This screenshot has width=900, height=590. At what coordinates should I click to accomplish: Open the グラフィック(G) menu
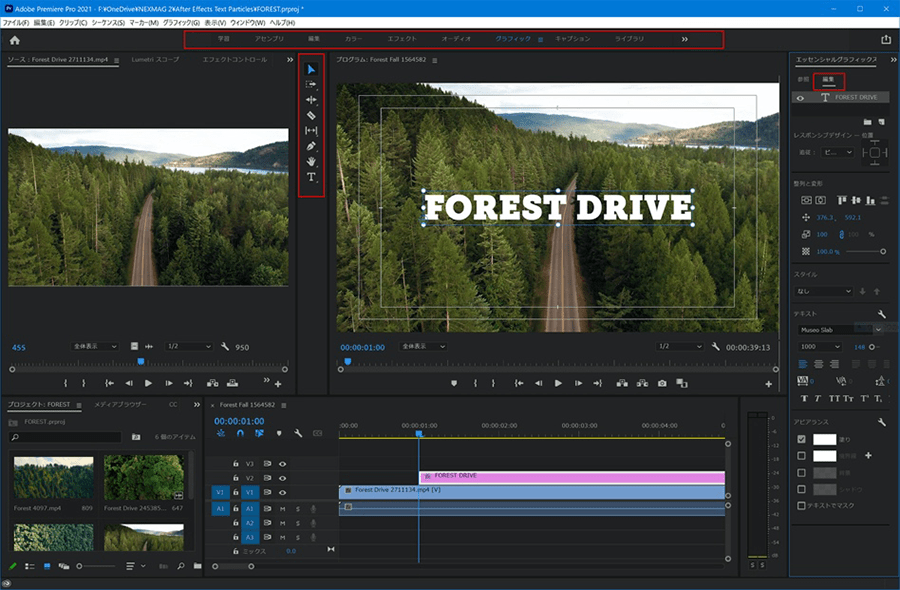click(x=181, y=22)
